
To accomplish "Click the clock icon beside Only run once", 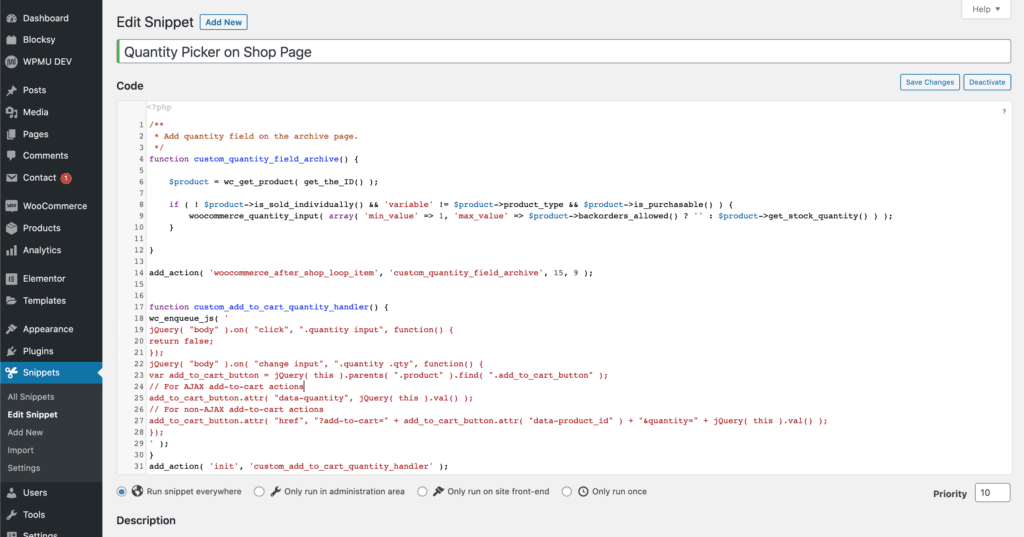I will (x=583, y=491).
